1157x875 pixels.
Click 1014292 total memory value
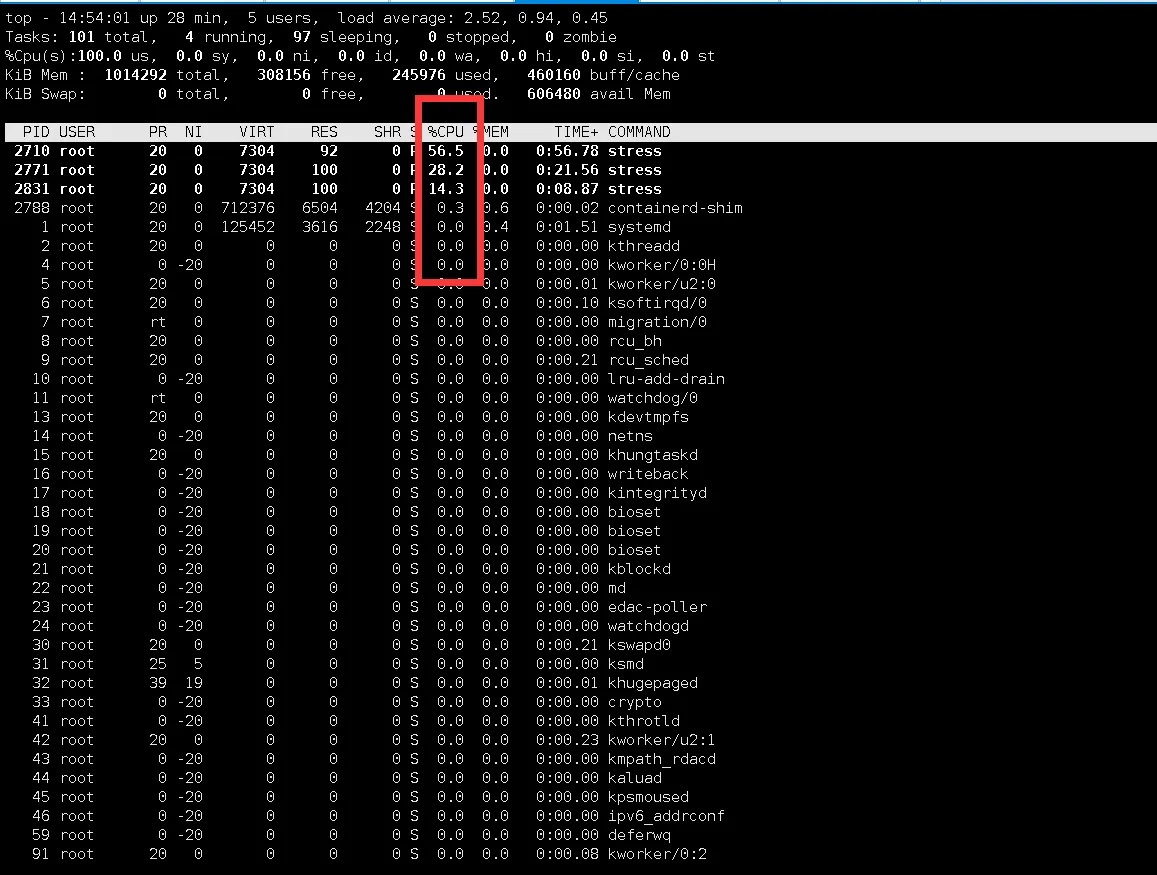tap(135, 75)
